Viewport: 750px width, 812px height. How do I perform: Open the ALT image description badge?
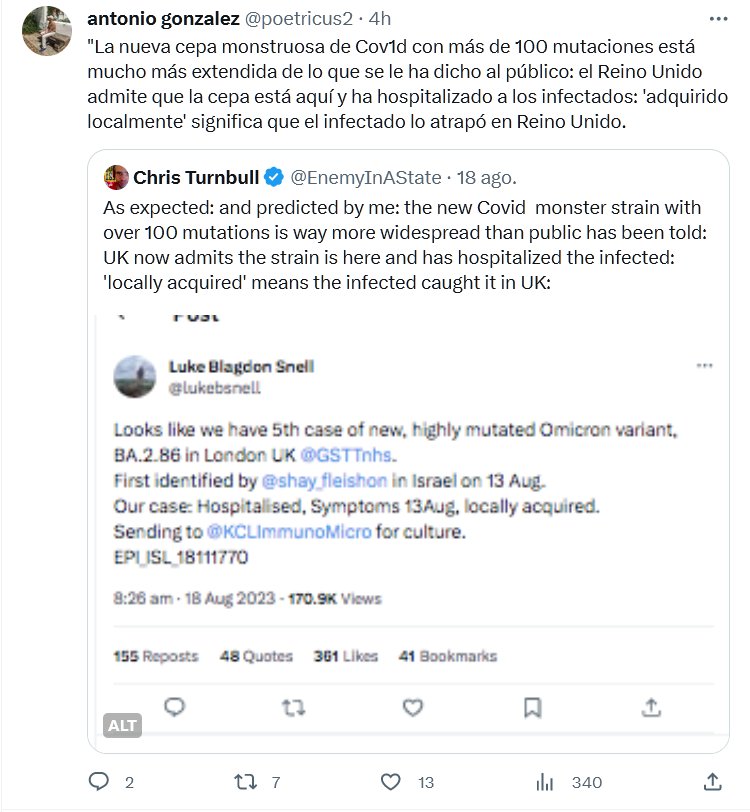click(123, 724)
